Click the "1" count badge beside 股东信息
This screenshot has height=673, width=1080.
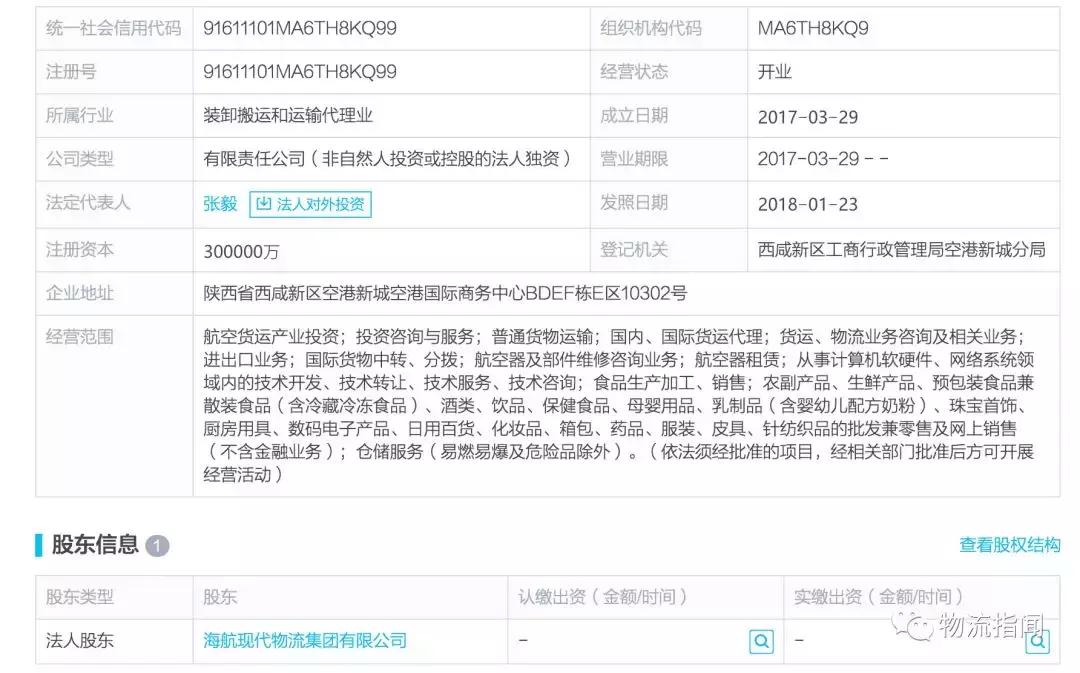(x=158, y=546)
